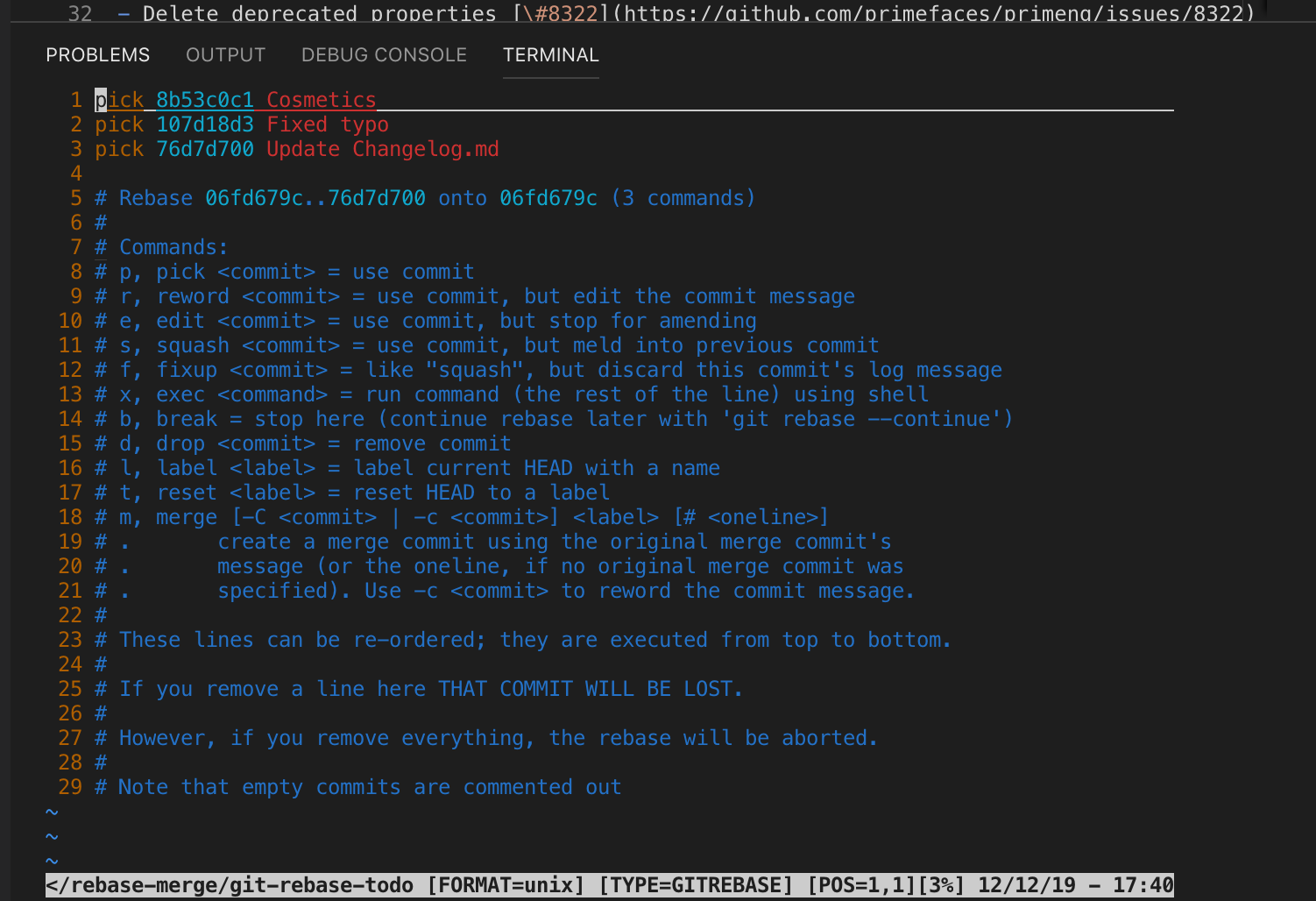This screenshot has width=1316, height=901.
Task: Click commit hash 8b53c0c1
Action: point(205,100)
